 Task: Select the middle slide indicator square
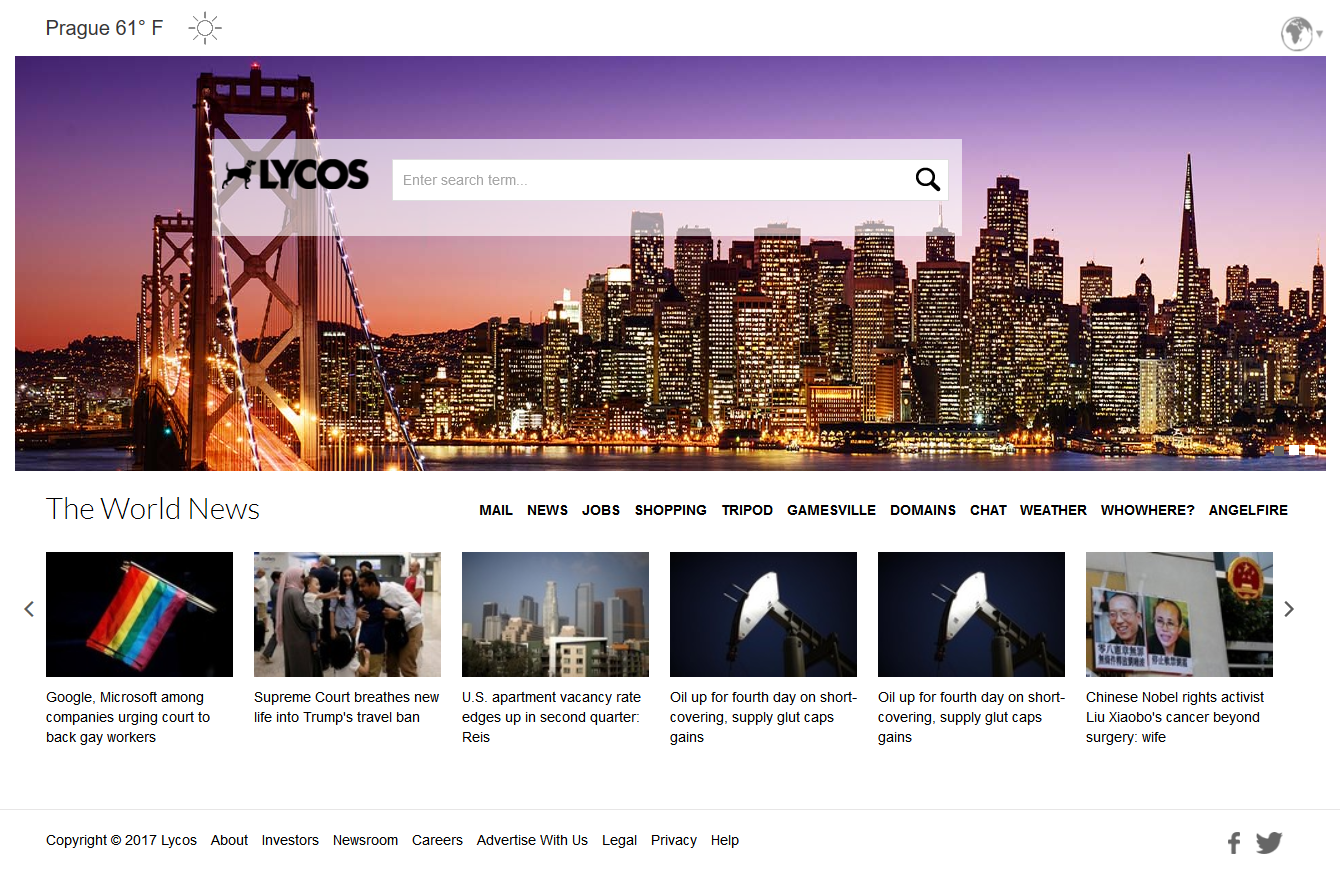click(x=1294, y=450)
